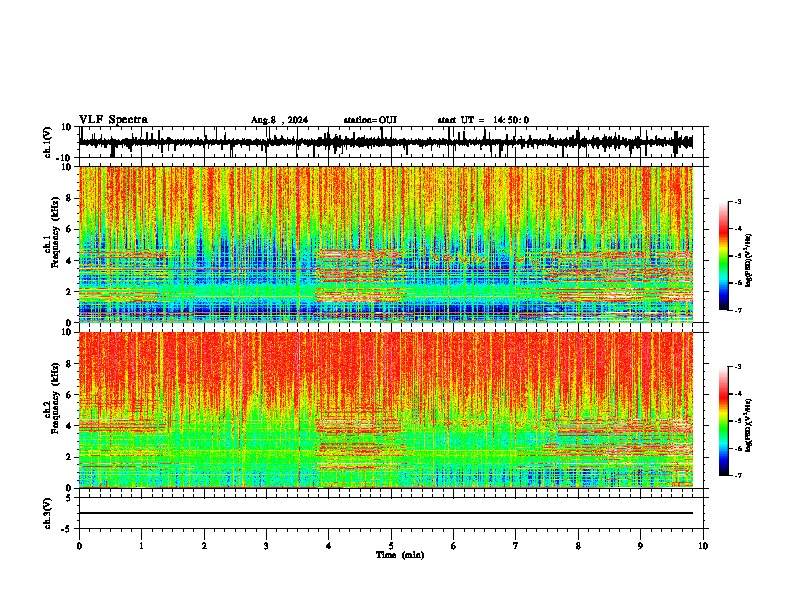Viewport: 792px width, 612px height.
Task: Click inside the ch.2 spectrogram panel
Action: pyautogui.click(x=386, y=410)
